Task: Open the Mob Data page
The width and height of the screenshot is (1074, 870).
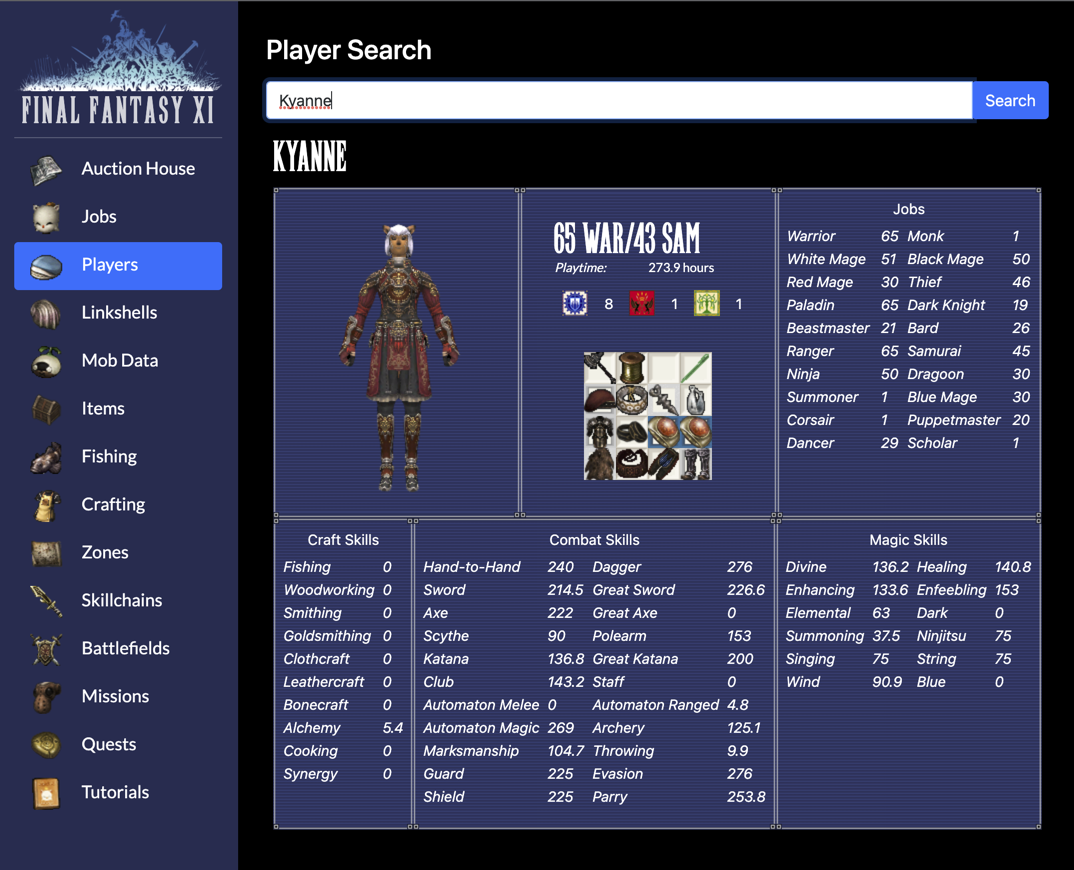Action: click(x=119, y=361)
